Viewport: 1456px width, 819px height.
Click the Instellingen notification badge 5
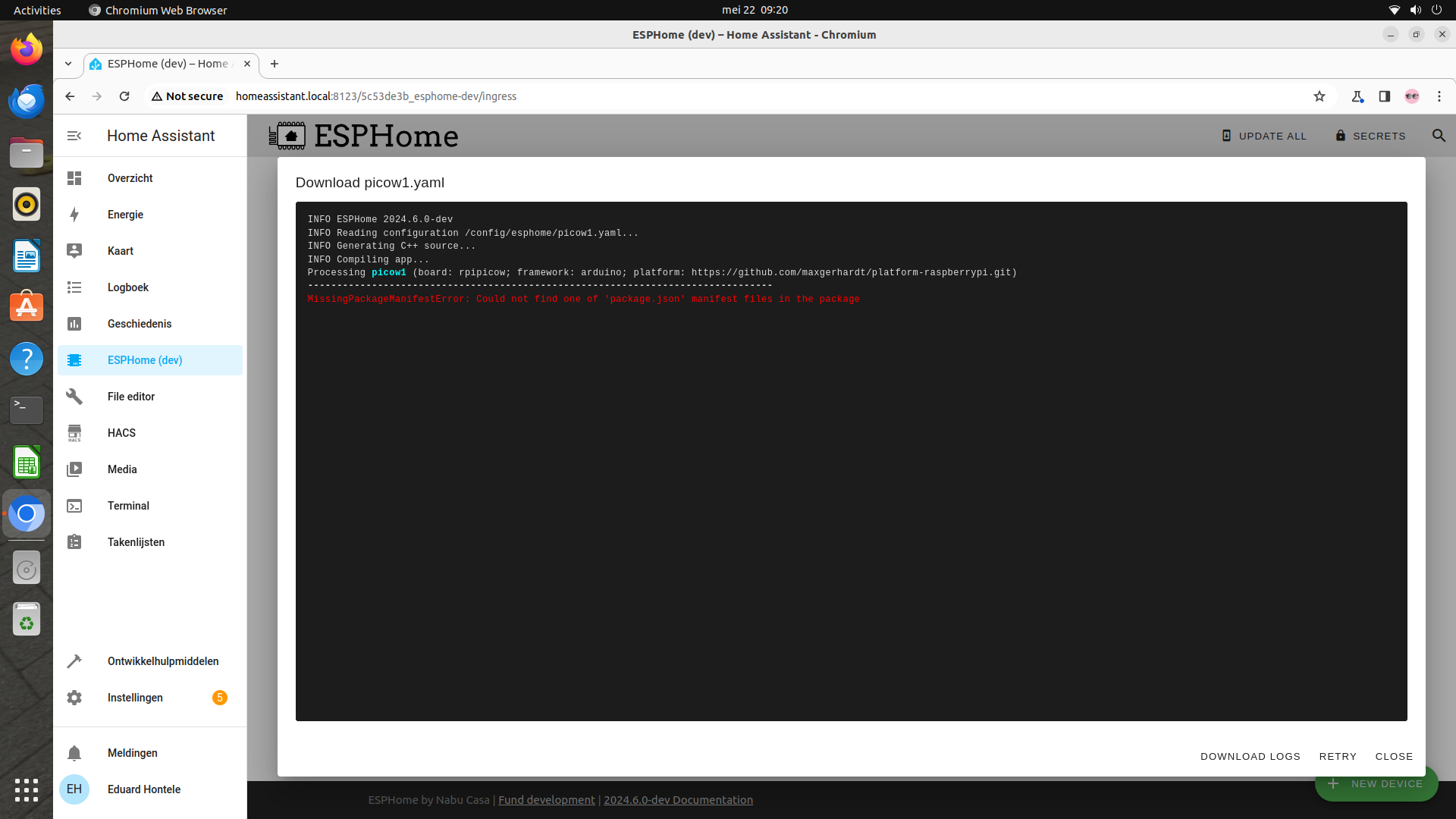(220, 698)
